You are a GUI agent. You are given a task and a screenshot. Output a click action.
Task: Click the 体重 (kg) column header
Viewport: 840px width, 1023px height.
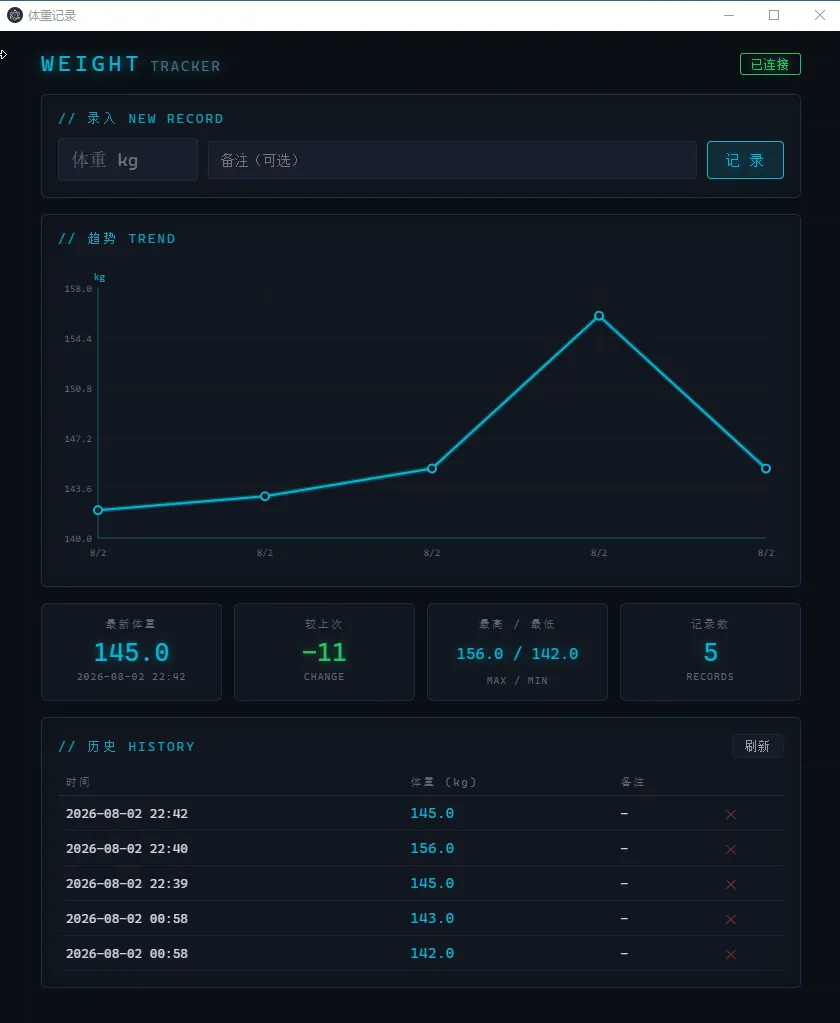pyautogui.click(x=443, y=782)
